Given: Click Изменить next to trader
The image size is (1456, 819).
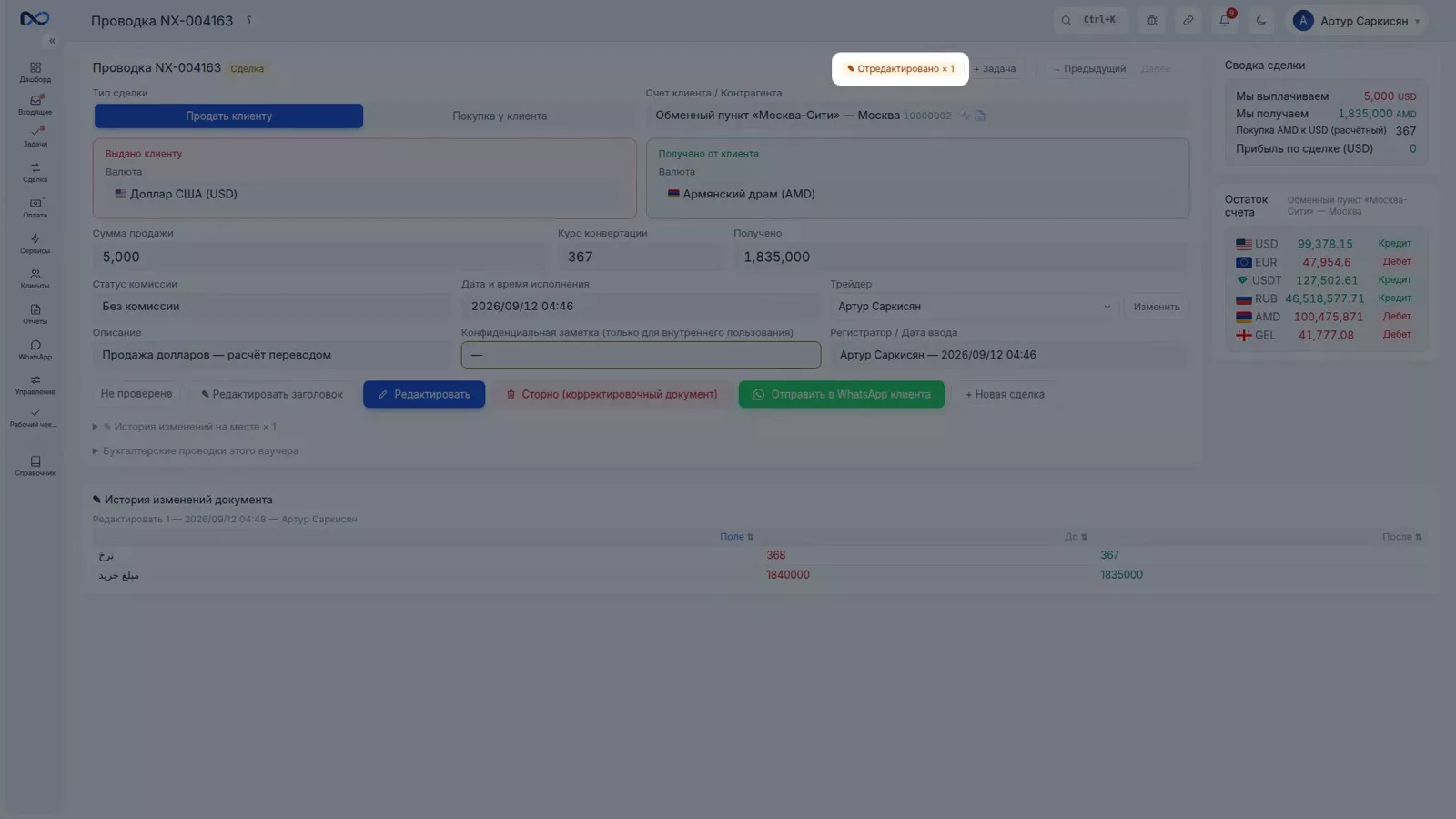Looking at the screenshot, I should tap(1157, 307).
